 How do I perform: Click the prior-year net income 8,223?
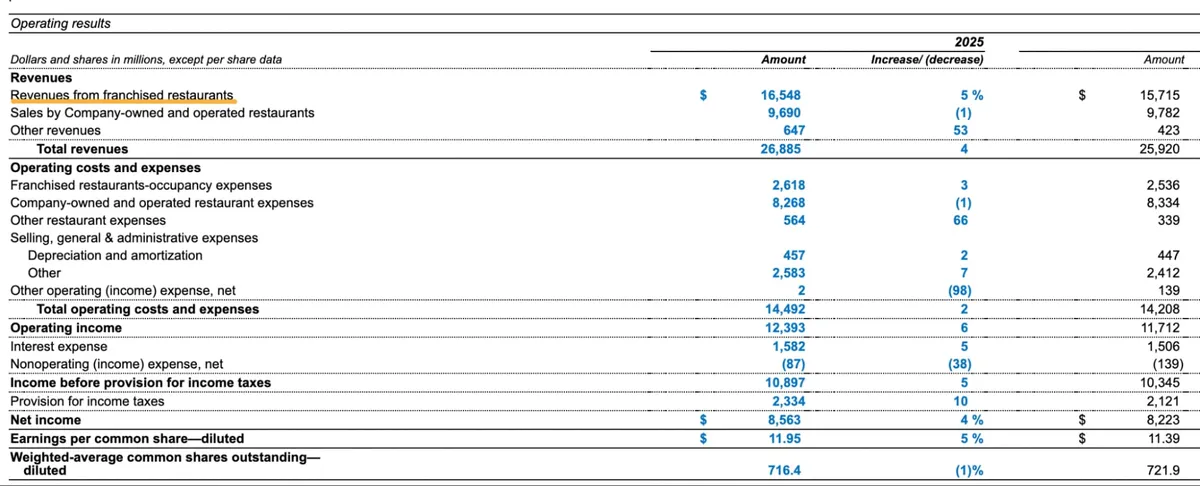click(1166, 420)
